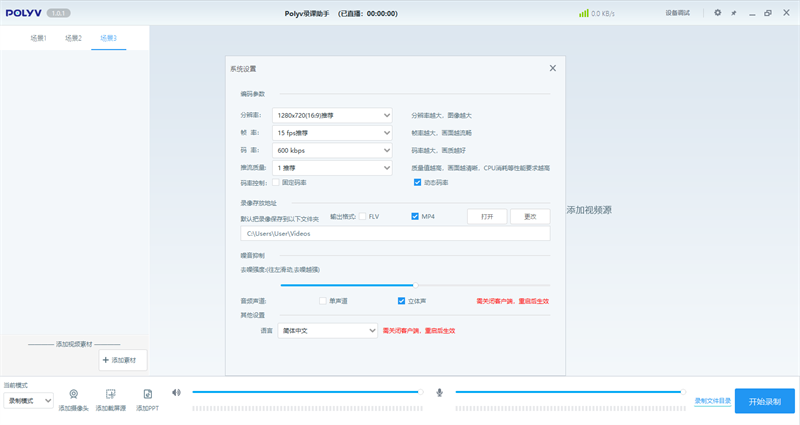Viewport: 800px width, 425px height.
Task: Close the system settings dialog
Action: click(552, 68)
